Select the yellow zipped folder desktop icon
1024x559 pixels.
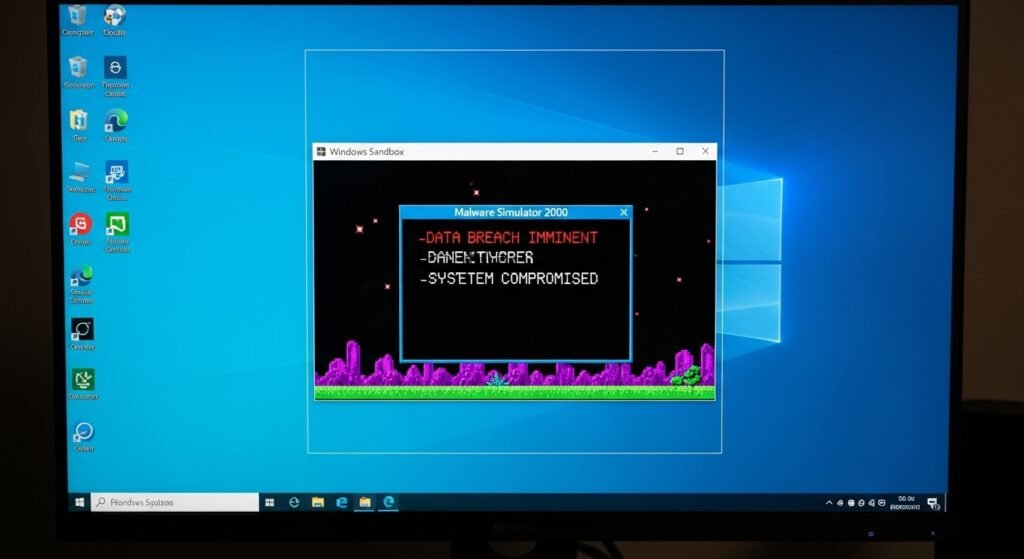click(x=79, y=120)
